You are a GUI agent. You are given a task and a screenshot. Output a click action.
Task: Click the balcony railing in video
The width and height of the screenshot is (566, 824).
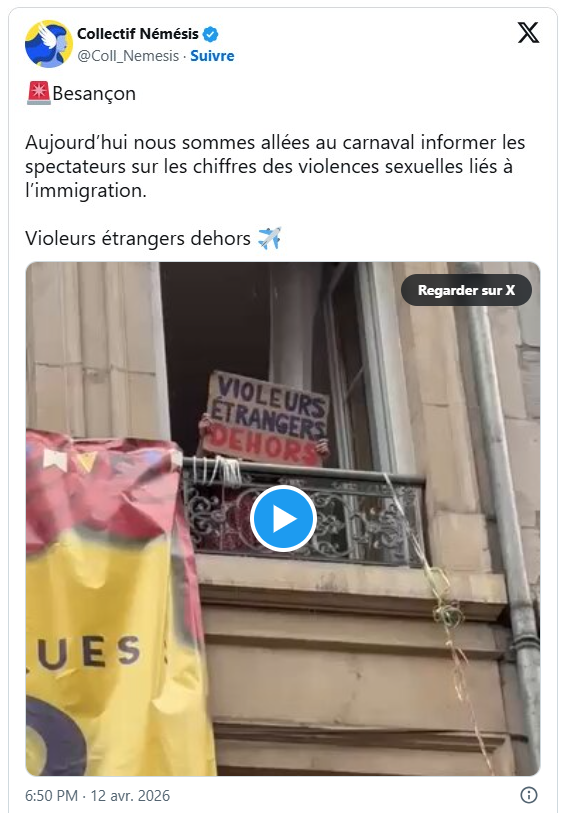point(304,514)
